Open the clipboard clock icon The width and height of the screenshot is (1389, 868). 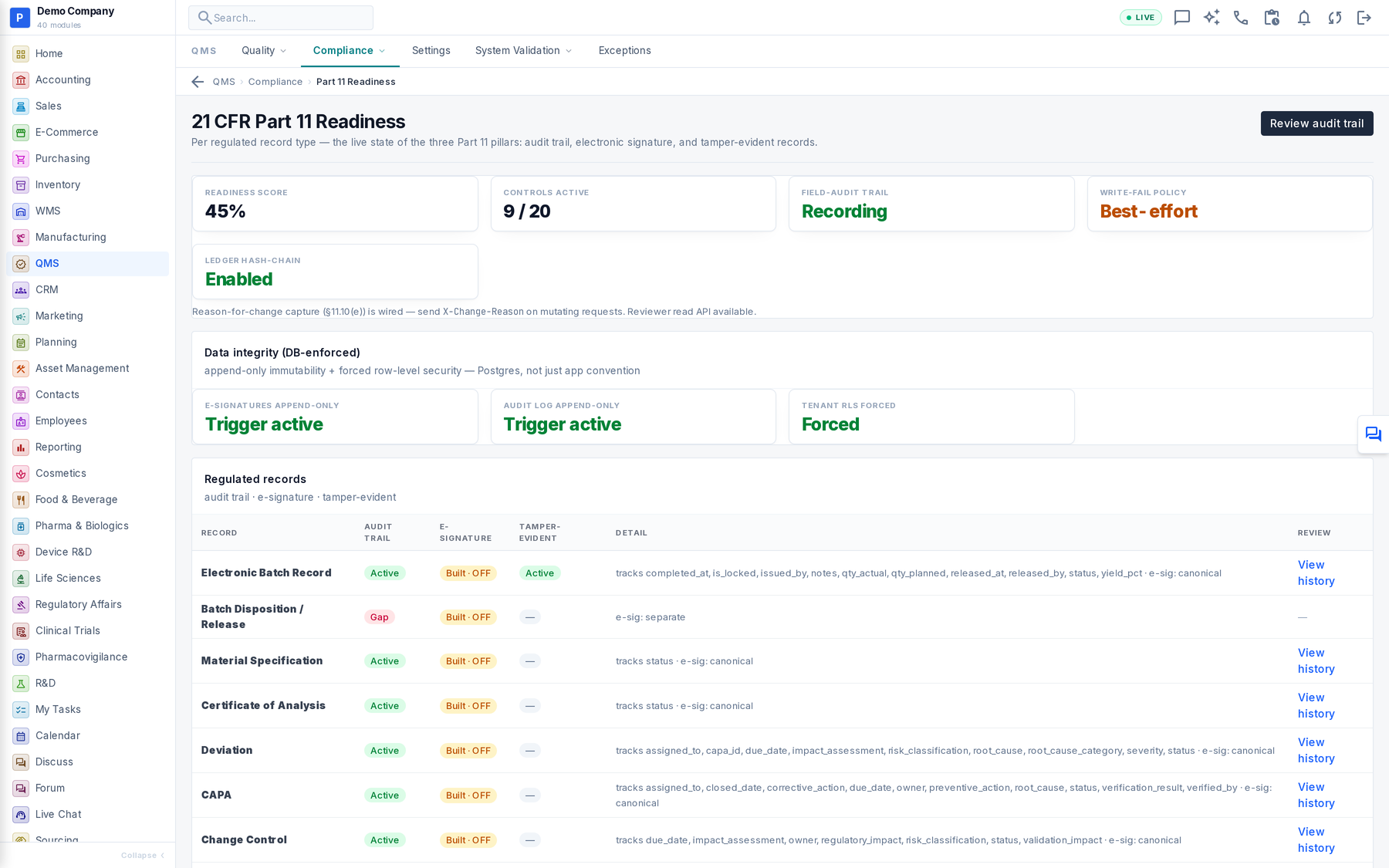(1272, 18)
